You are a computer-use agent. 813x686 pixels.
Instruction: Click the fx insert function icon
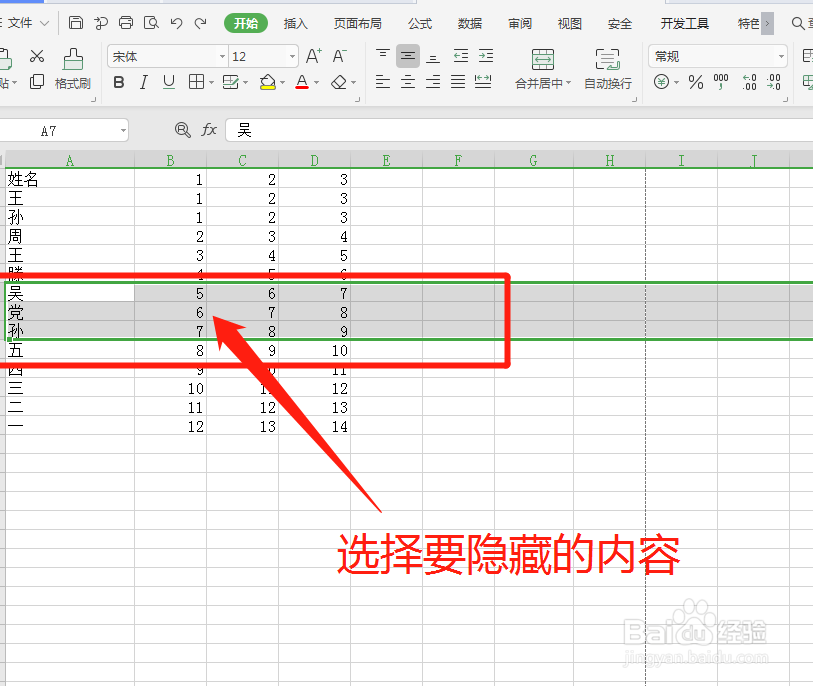(x=209, y=129)
